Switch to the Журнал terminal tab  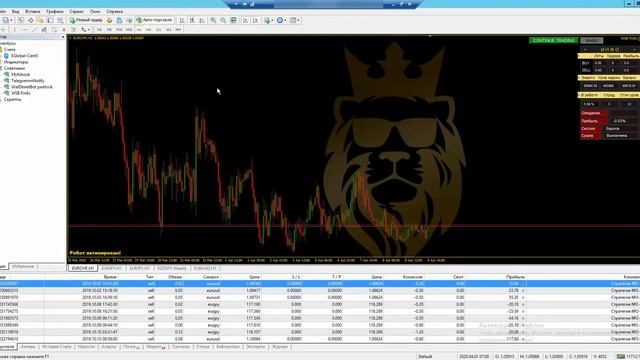280,347
